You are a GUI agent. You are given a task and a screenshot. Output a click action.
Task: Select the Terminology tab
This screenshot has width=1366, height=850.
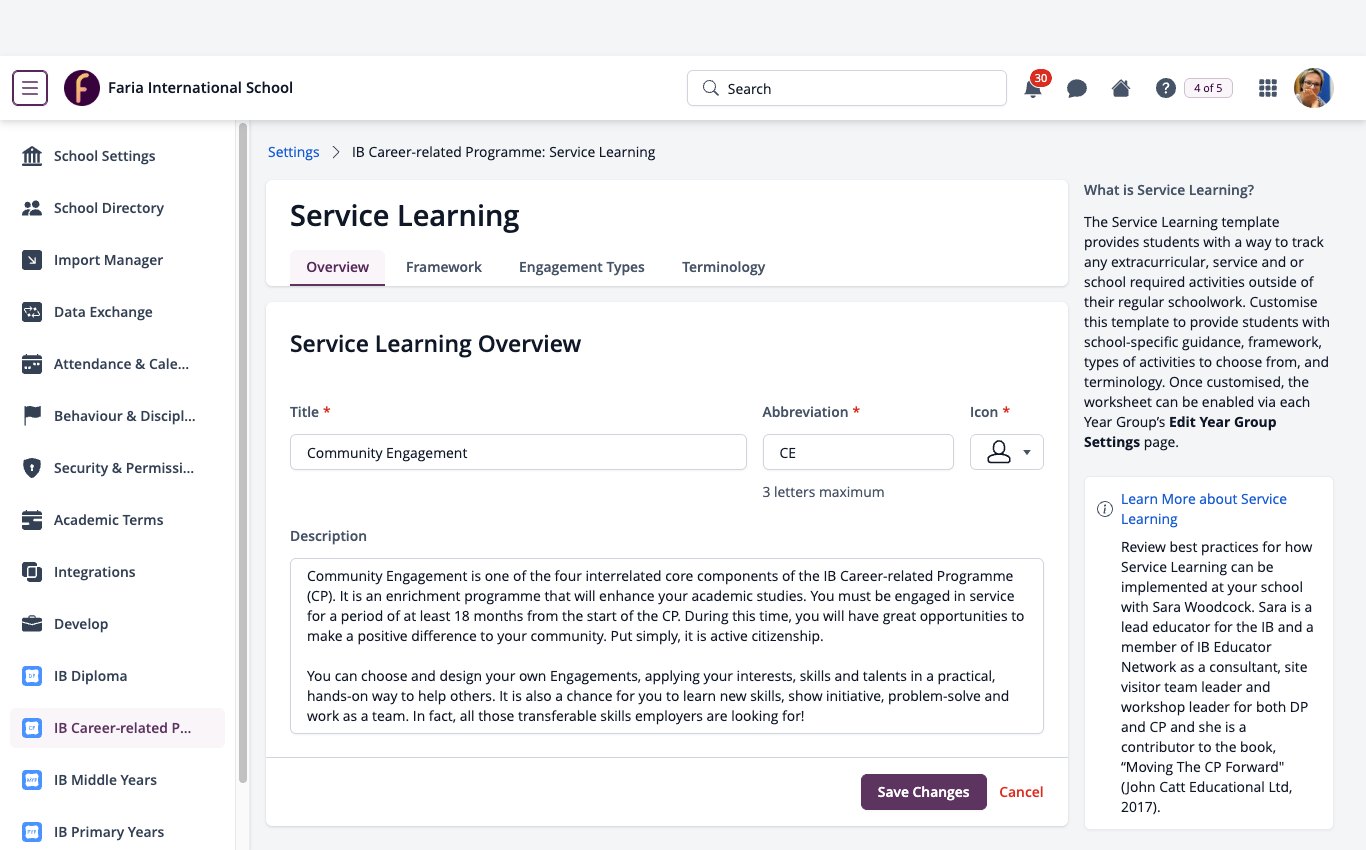[x=724, y=267]
